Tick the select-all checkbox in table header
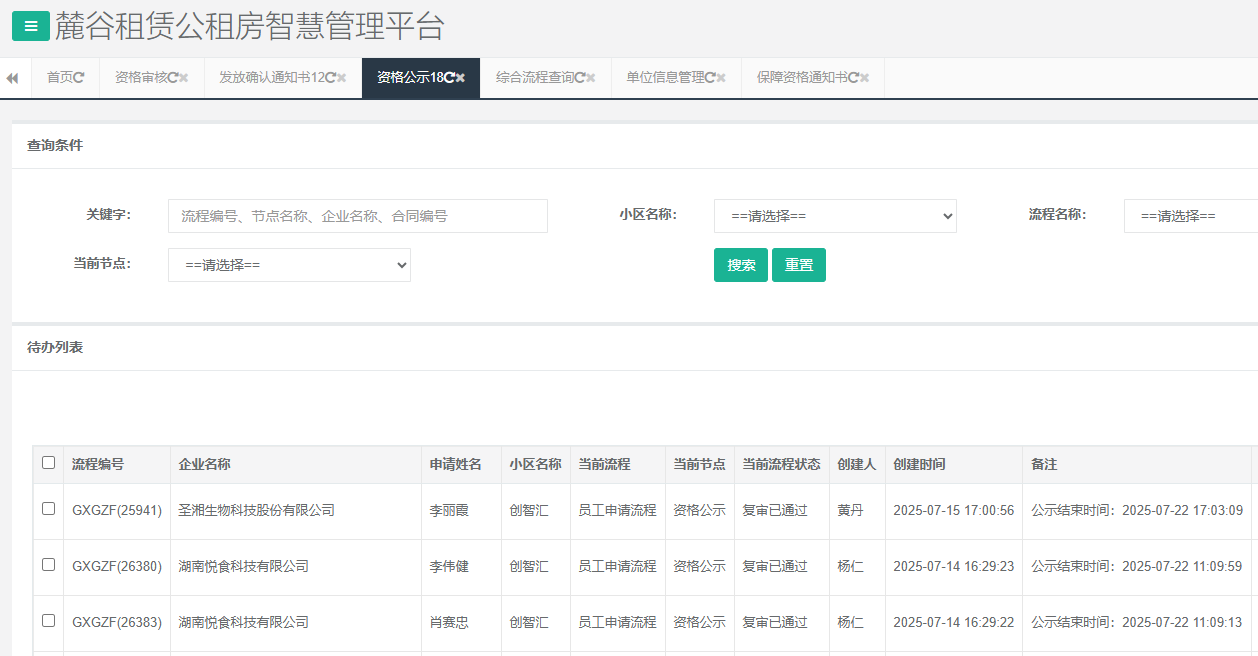Image resolution: width=1258 pixels, height=656 pixels. point(48,463)
